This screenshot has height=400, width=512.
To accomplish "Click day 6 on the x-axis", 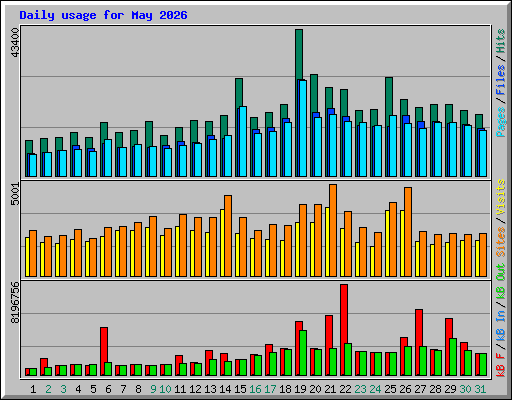I will tap(108, 389).
